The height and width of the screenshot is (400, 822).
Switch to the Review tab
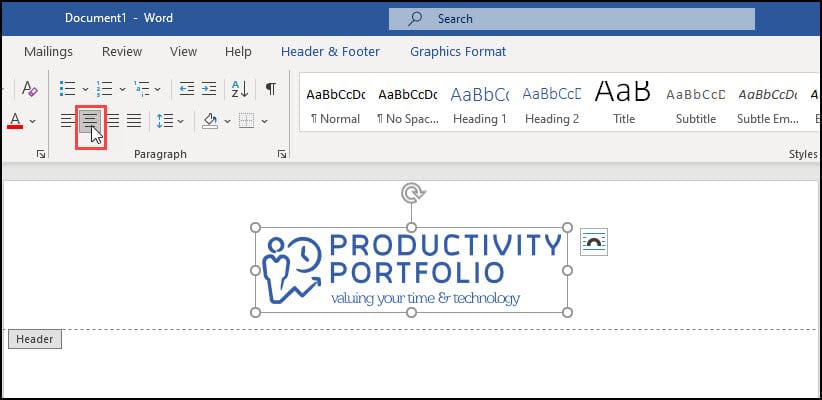122,51
